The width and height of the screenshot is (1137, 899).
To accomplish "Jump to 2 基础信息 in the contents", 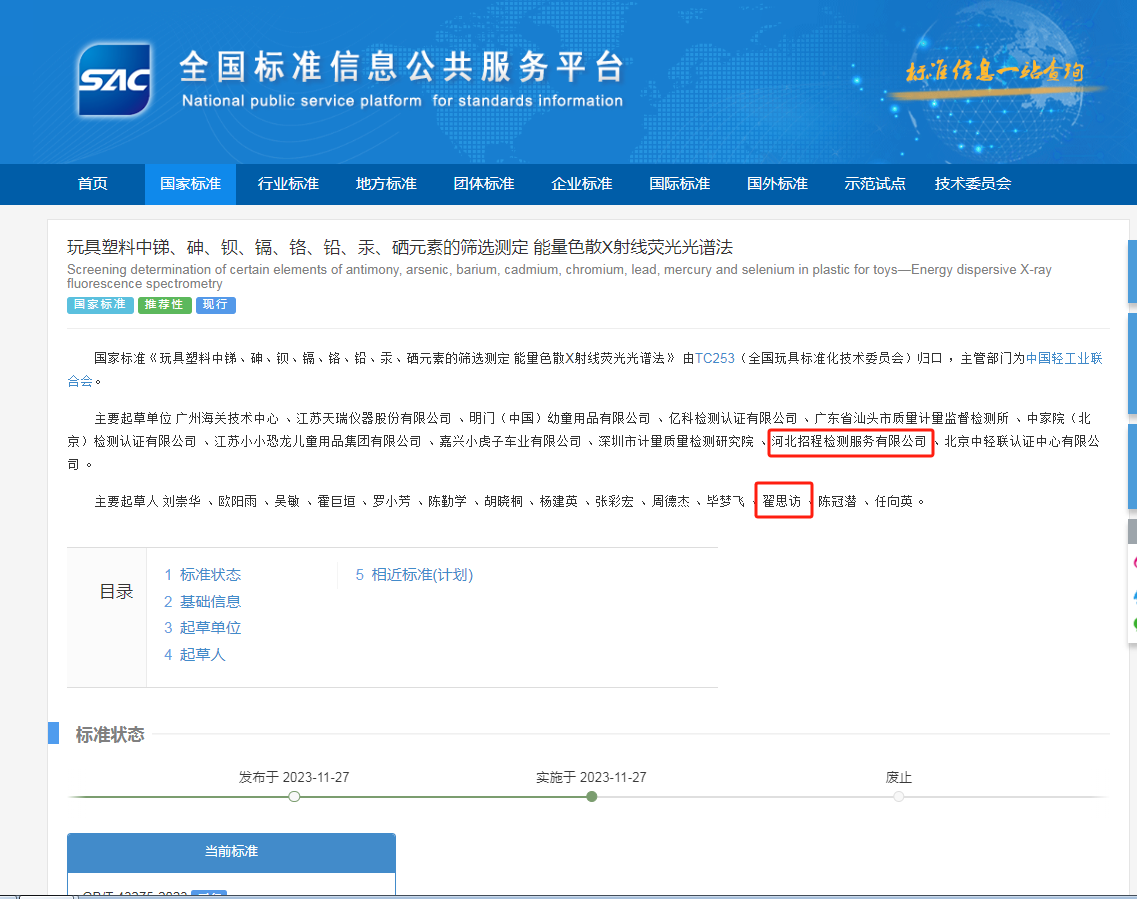I will pos(202,602).
